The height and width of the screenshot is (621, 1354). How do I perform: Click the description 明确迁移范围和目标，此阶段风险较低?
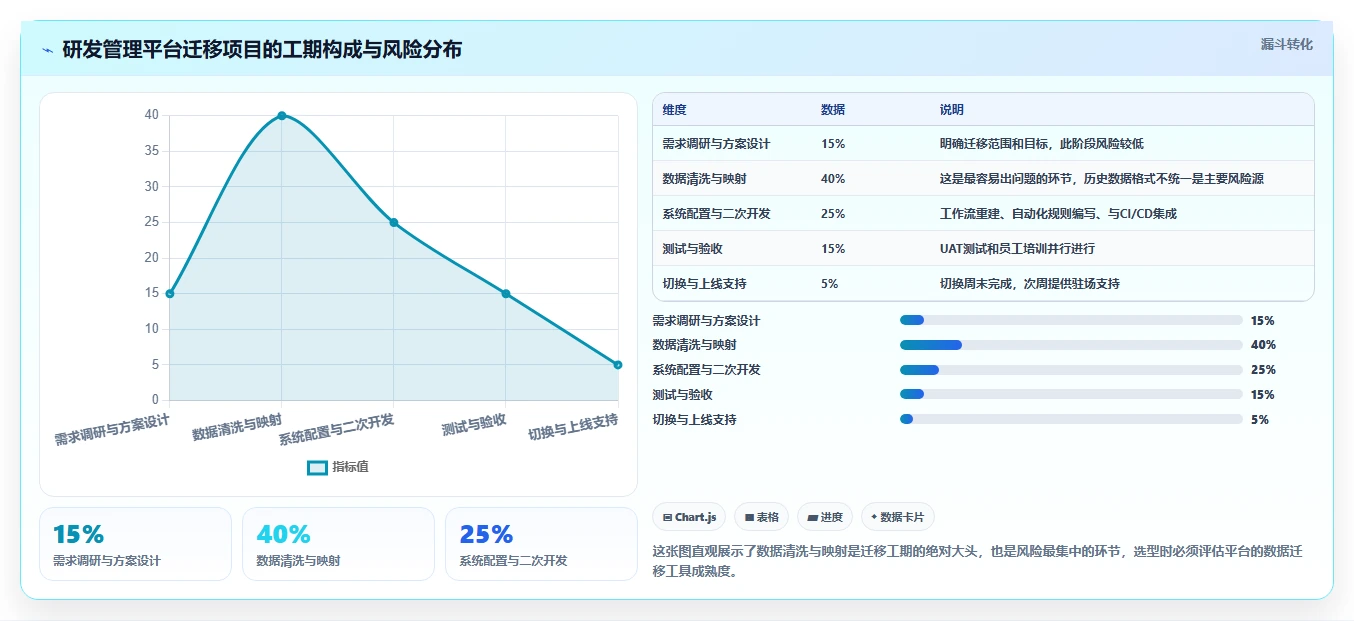point(1042,144)
